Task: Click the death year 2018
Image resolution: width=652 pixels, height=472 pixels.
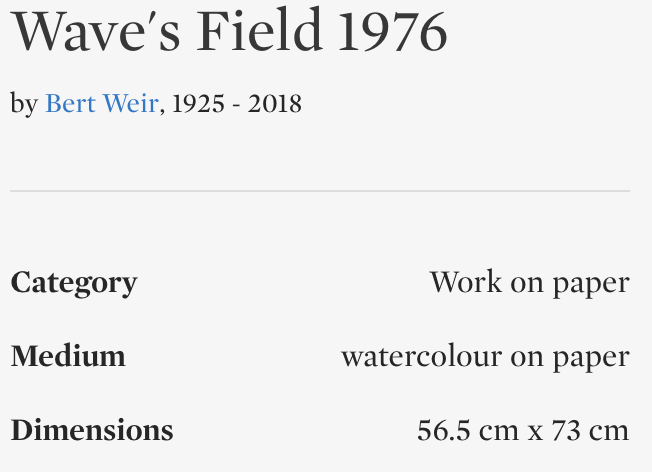Action: tap(275, 103)
